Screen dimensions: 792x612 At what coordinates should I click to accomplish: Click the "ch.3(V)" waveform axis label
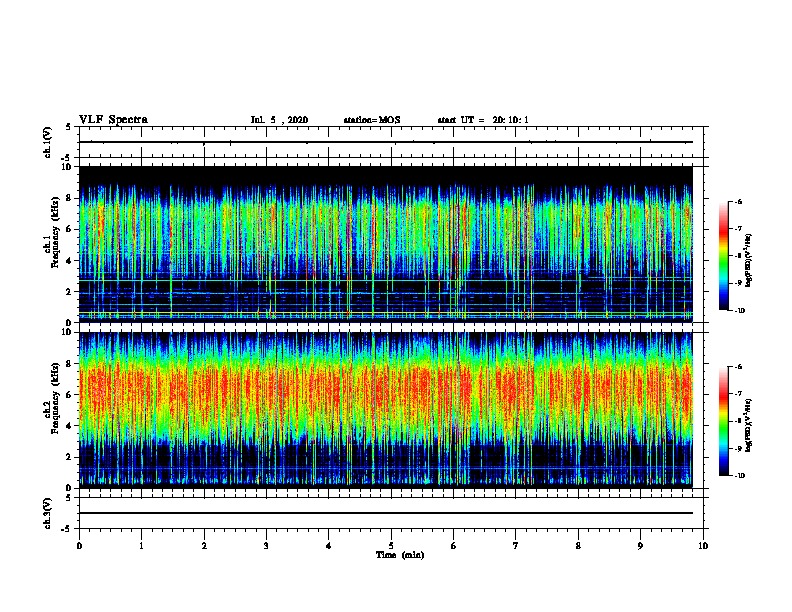[x=48, y=513]
